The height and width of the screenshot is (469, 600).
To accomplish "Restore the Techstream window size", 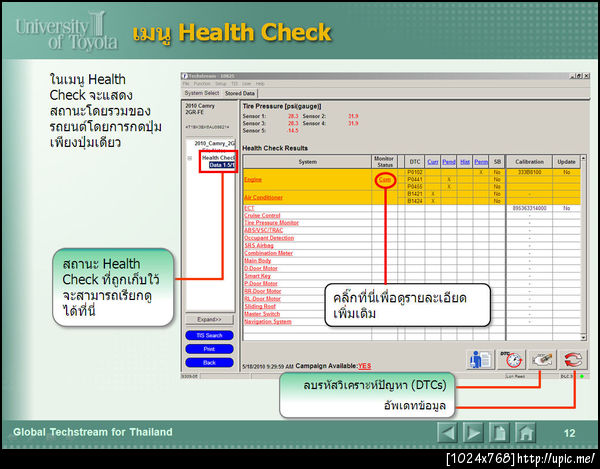I will point(580,76).
